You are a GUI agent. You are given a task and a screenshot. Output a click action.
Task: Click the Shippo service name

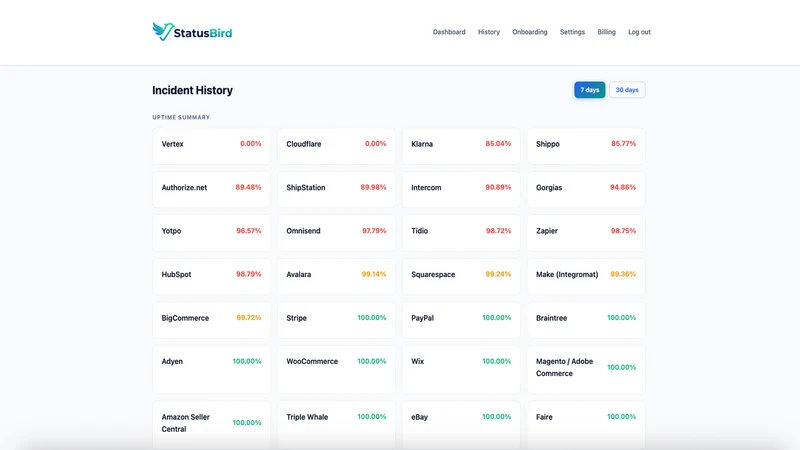[547, 144]
